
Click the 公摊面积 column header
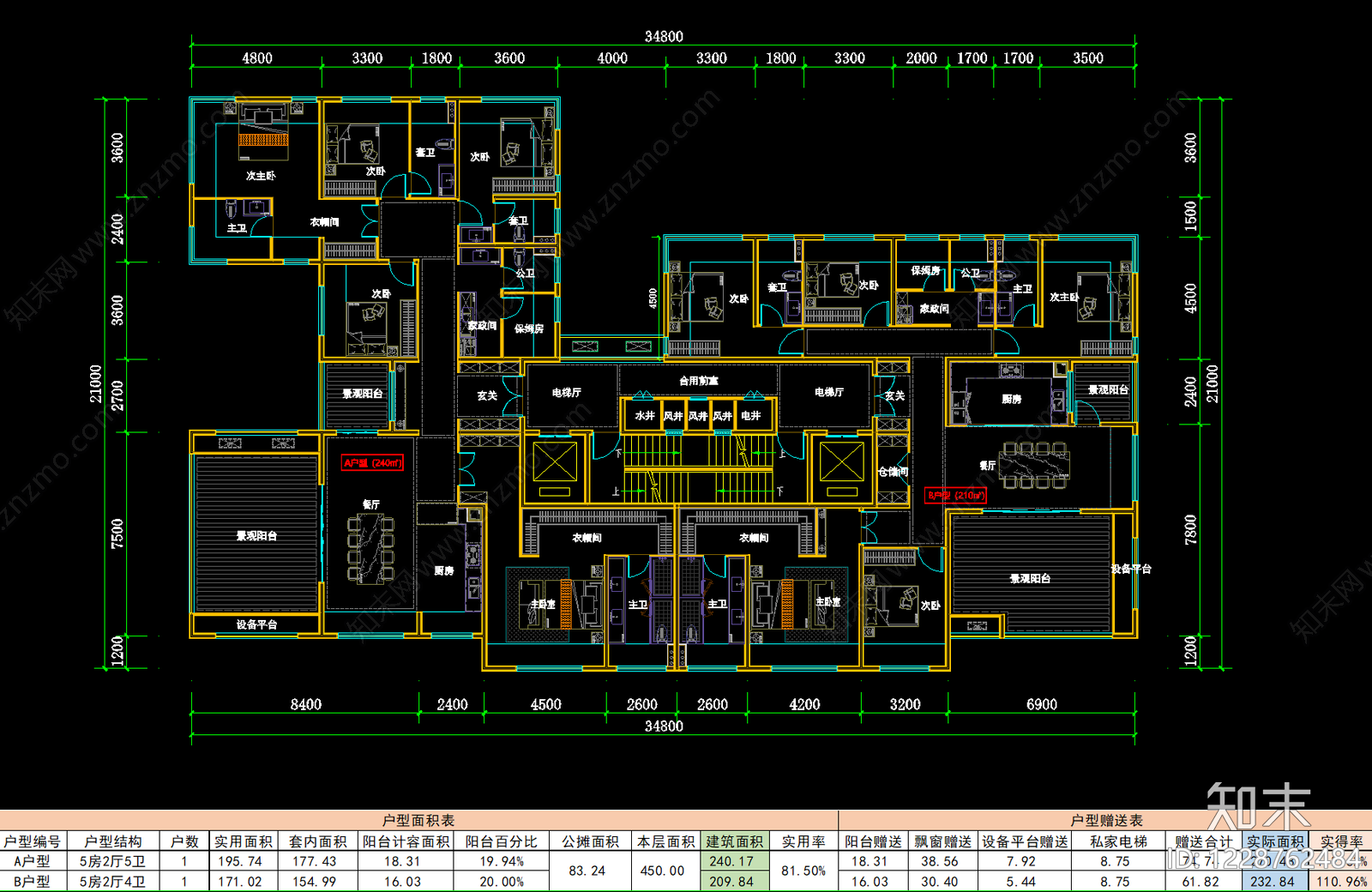591,841
